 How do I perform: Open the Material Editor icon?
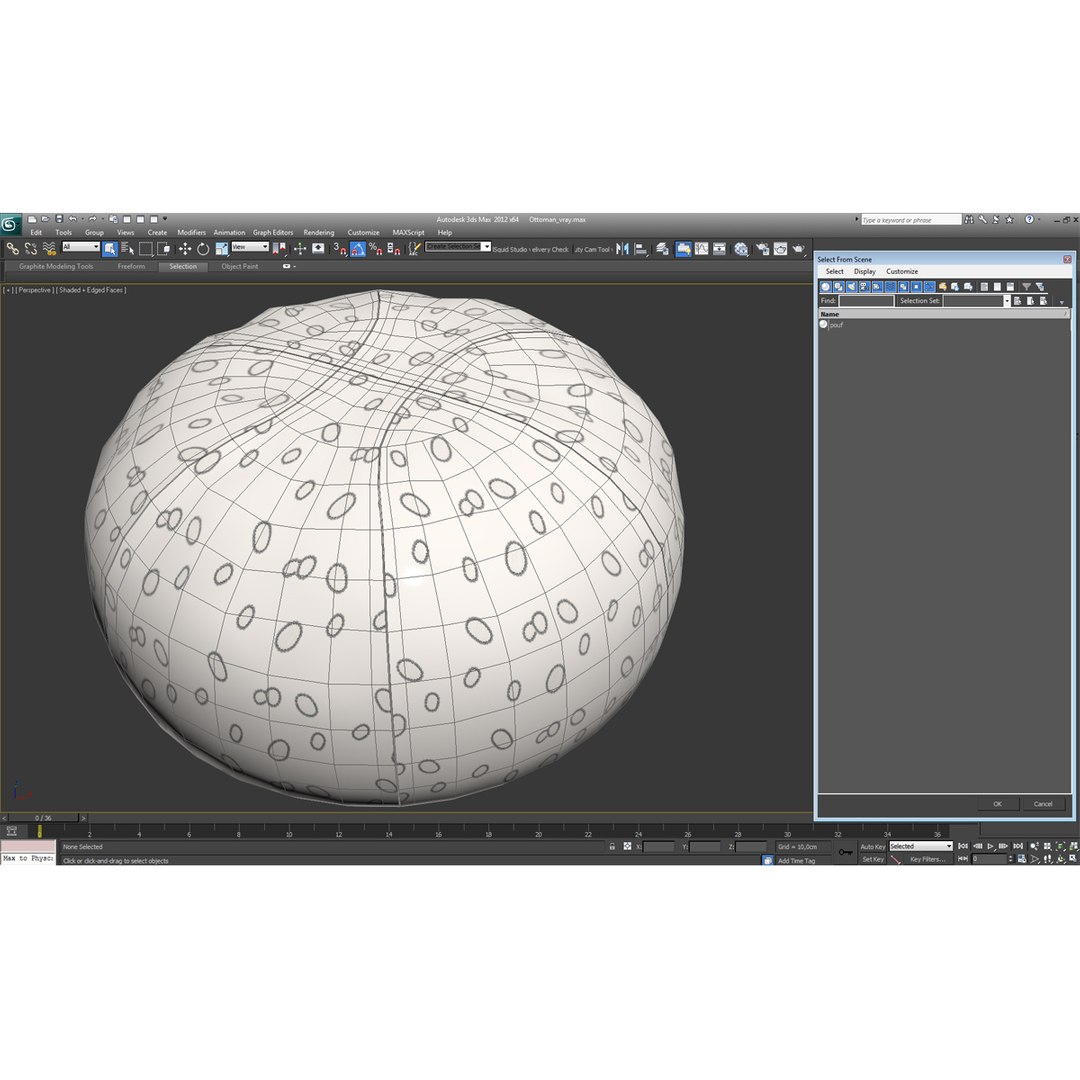point(741,249)
